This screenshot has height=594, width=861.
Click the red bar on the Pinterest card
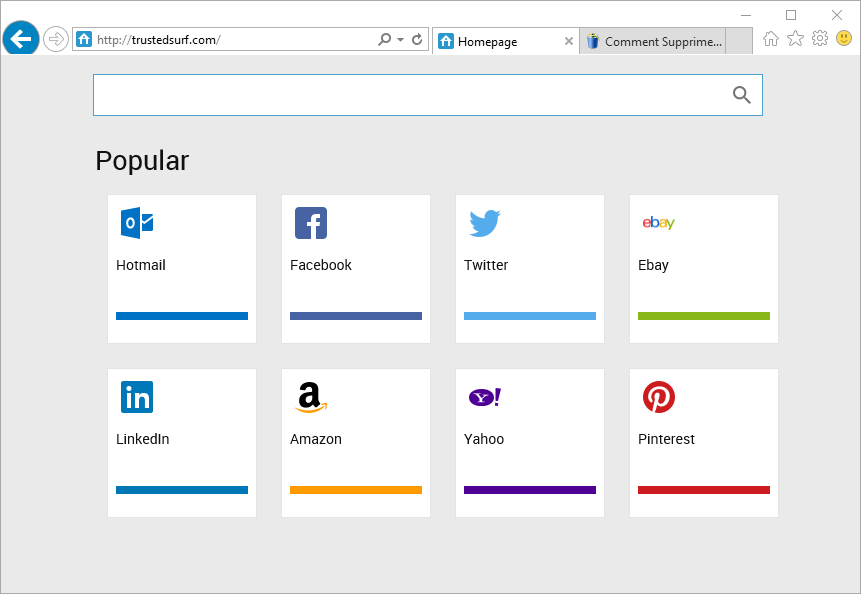(704, 490)
